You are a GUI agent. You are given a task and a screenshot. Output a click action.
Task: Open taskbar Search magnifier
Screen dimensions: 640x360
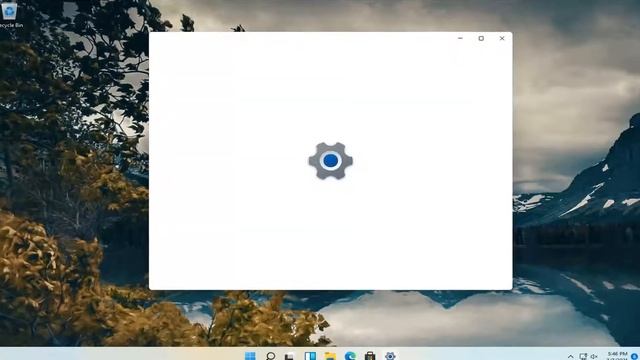270,356
